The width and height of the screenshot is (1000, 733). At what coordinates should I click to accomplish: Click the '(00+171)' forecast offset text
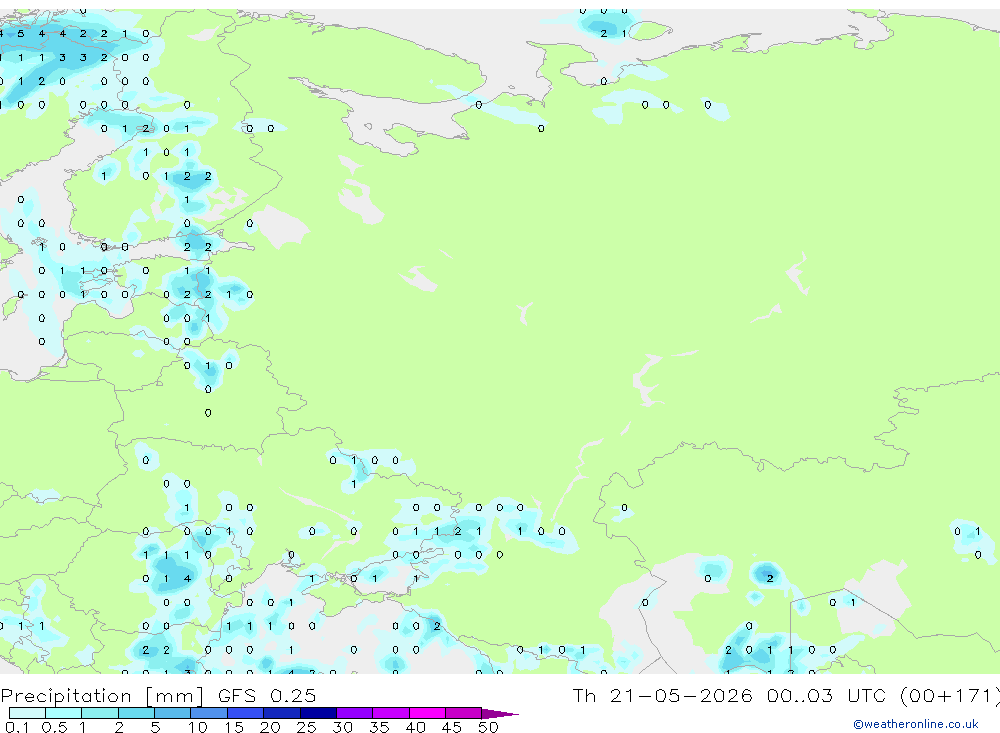pyautogui.click(x=949, y=696)
